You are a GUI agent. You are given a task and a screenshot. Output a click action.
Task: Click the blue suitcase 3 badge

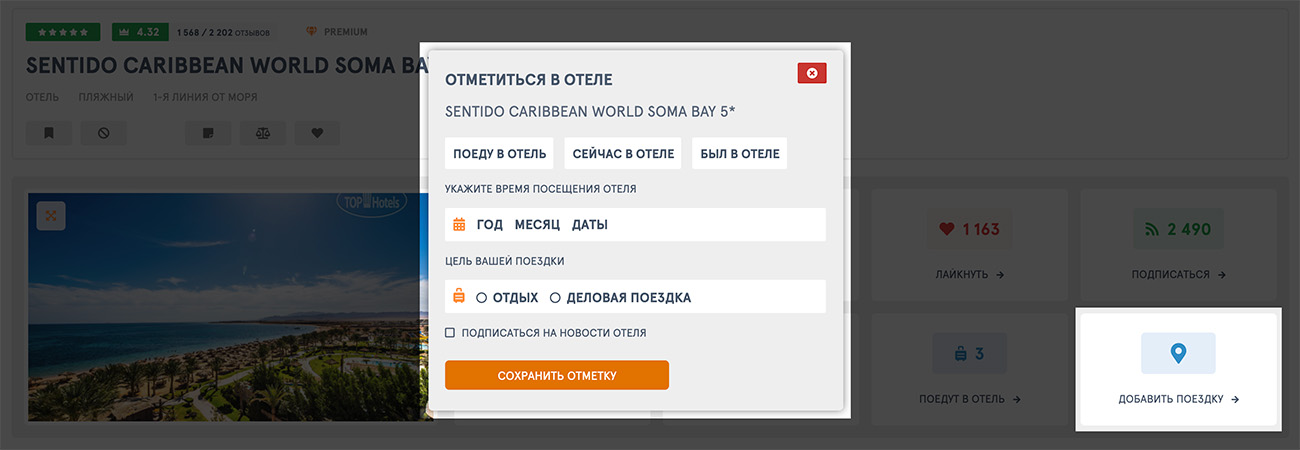(x=970, y=353)
